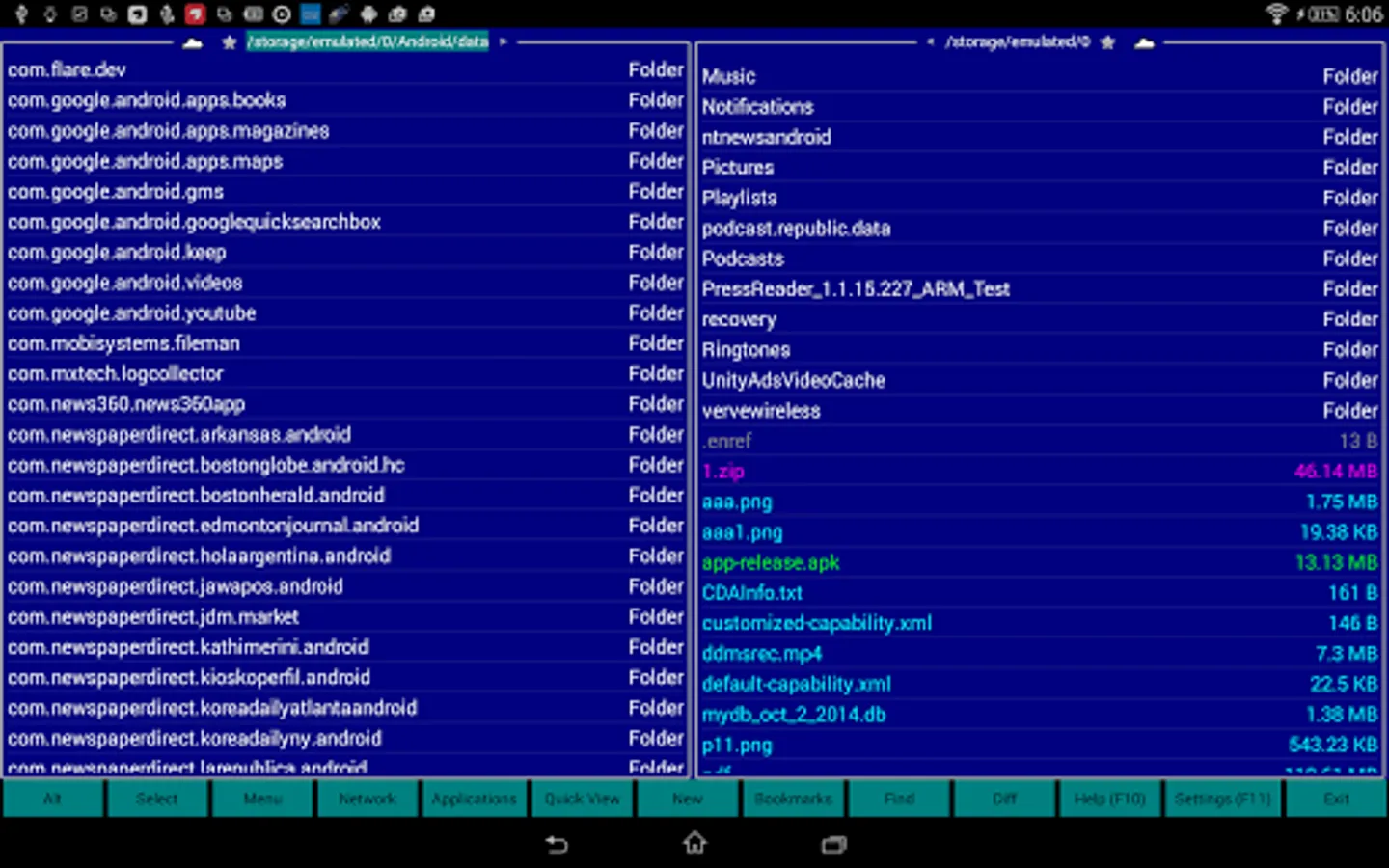Tap the right panel cloud icon

tap(1144, 42)
